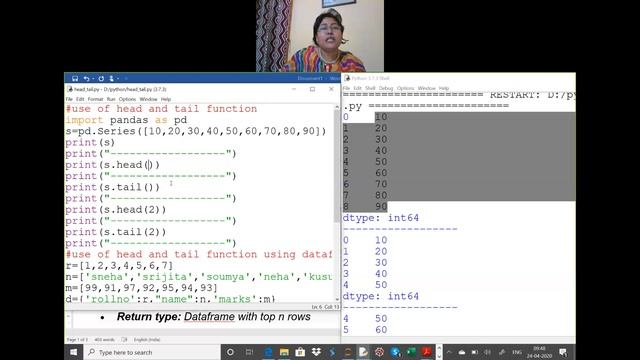This screenshot has width=640, height=360.
Task: Click OneDrive cloud icon in system tray
Action: [462, 352]
